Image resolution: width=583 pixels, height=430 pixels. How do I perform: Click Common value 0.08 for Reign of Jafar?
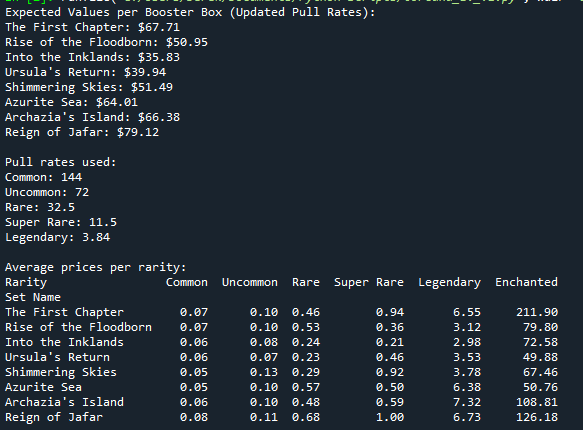pos(194,417)
